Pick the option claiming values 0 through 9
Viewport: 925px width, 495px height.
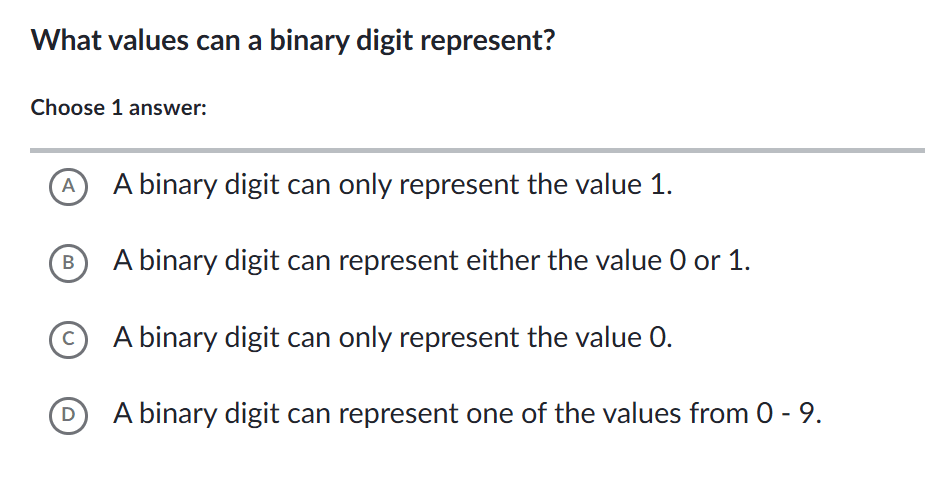pos(467,413)
